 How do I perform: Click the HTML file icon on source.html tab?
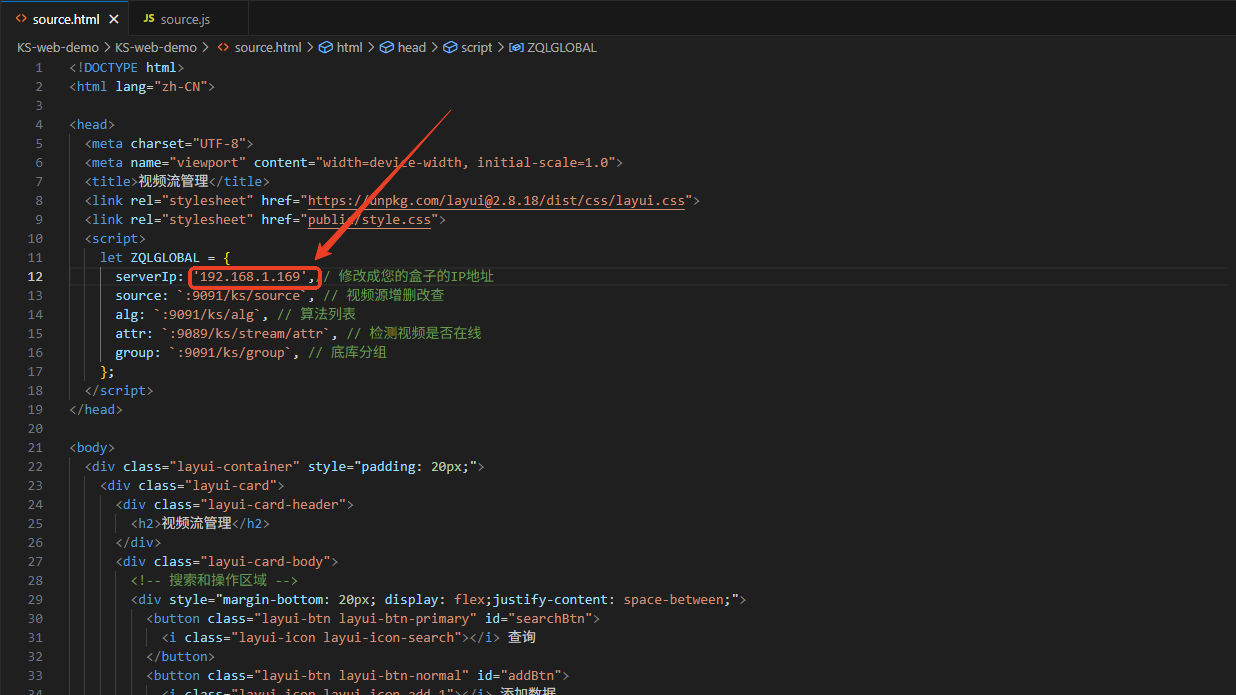21,19
